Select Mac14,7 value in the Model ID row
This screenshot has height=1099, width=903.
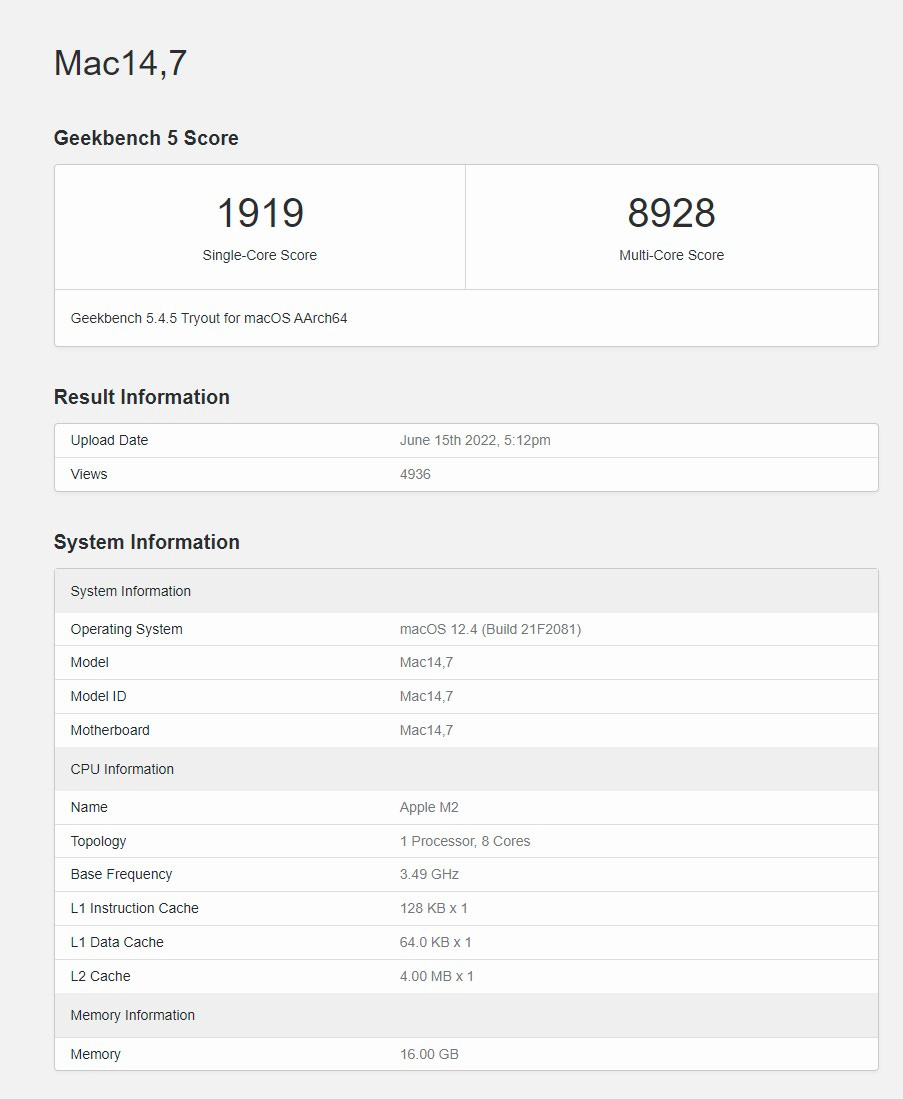tap(426, 696)
